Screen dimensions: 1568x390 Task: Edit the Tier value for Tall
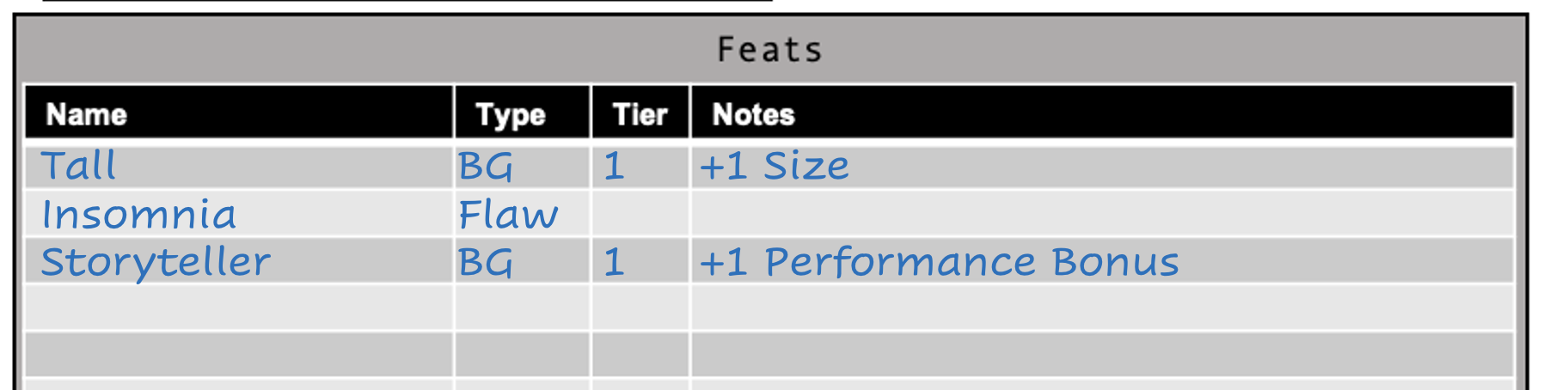(x=640, y=167)
